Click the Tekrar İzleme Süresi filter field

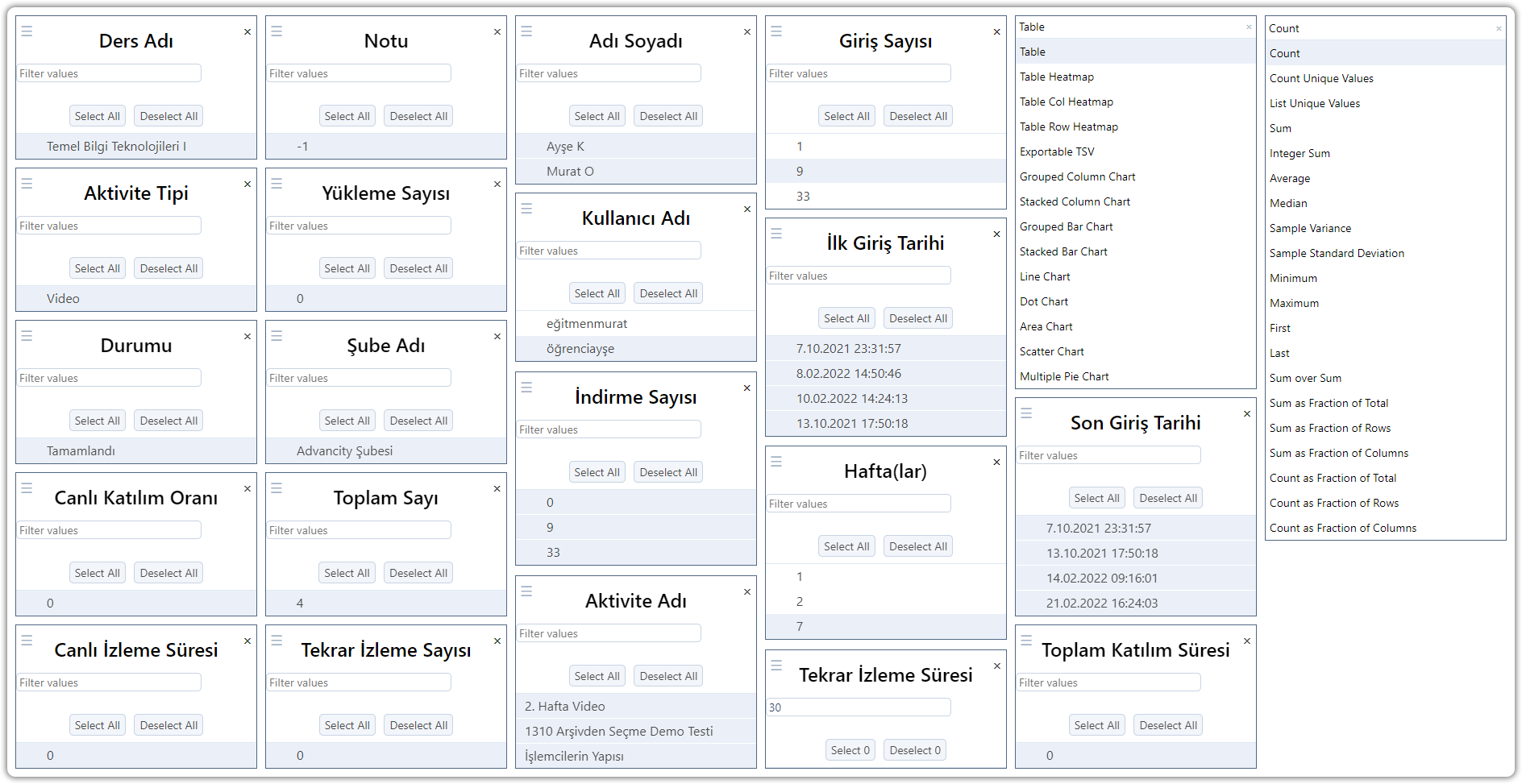[x=858, y=707]
